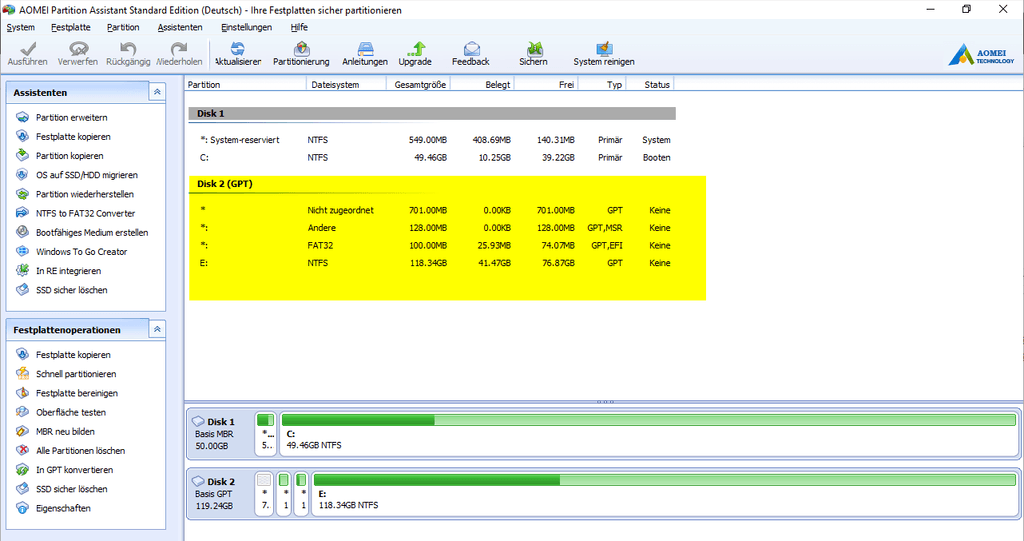Open the Assistenten menu
Viewport: 1024px width, 541px height.
click(180, 27)
